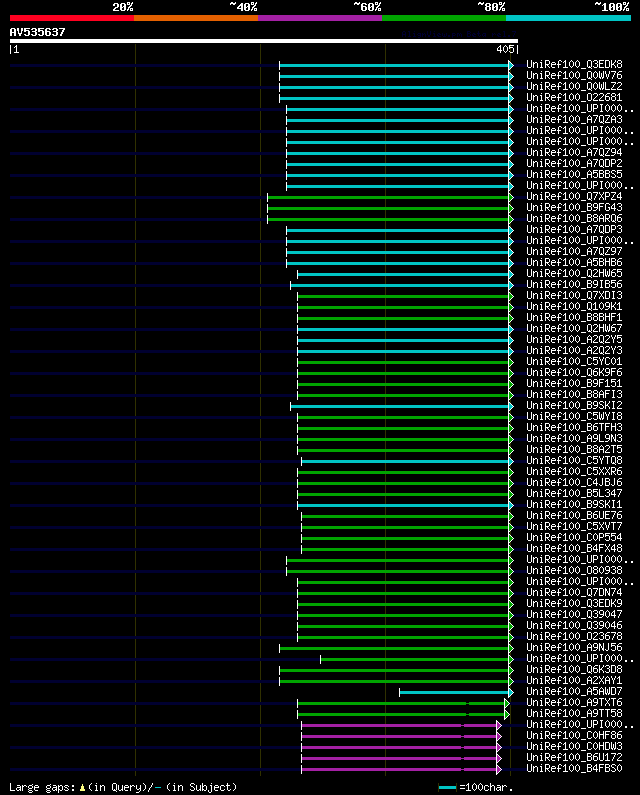Click the UniRef100_A9L9N3 label
This screenshot has height=795, width=640.
[574, 439]
